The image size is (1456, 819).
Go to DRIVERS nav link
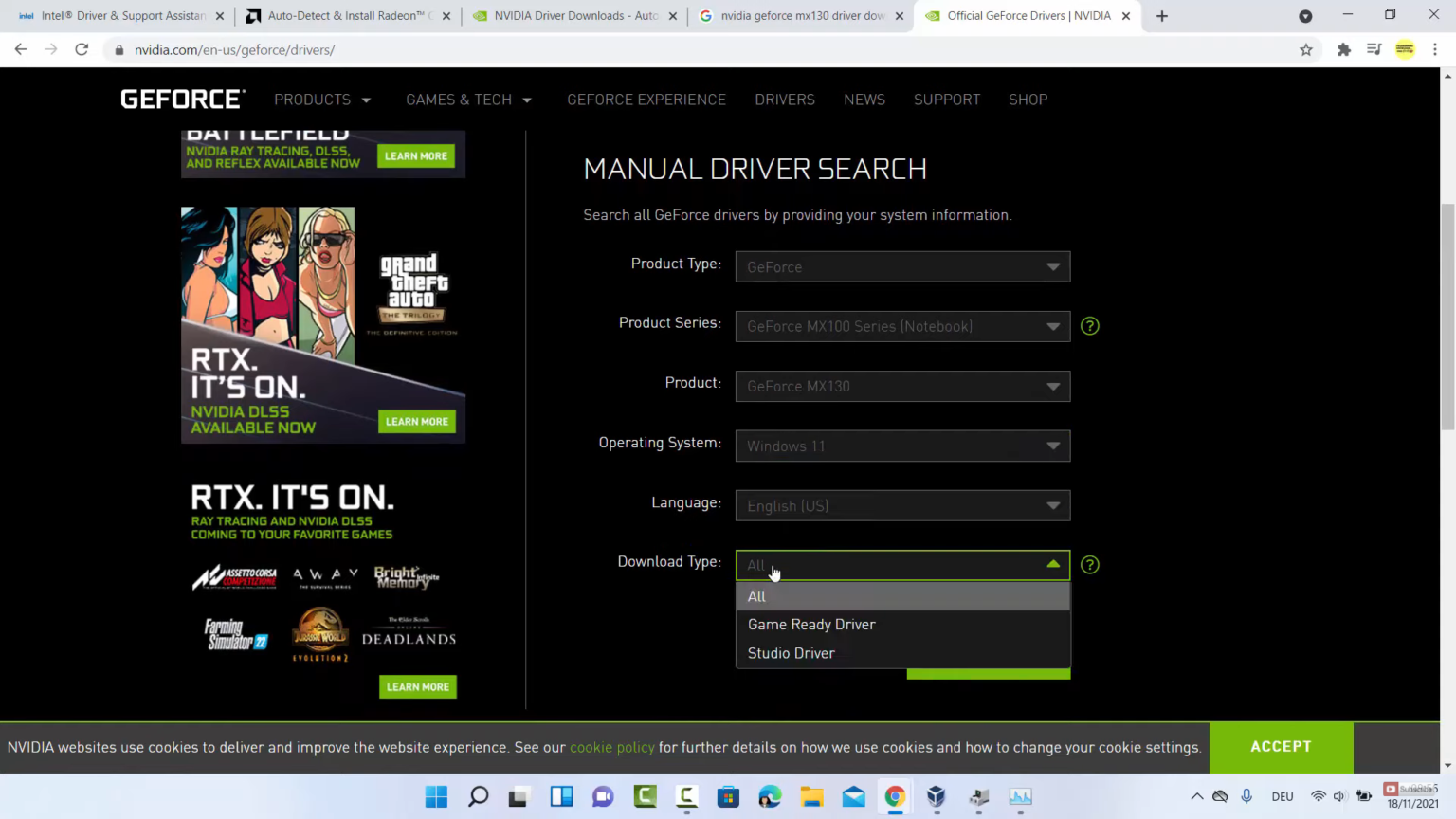click(785, 100)
